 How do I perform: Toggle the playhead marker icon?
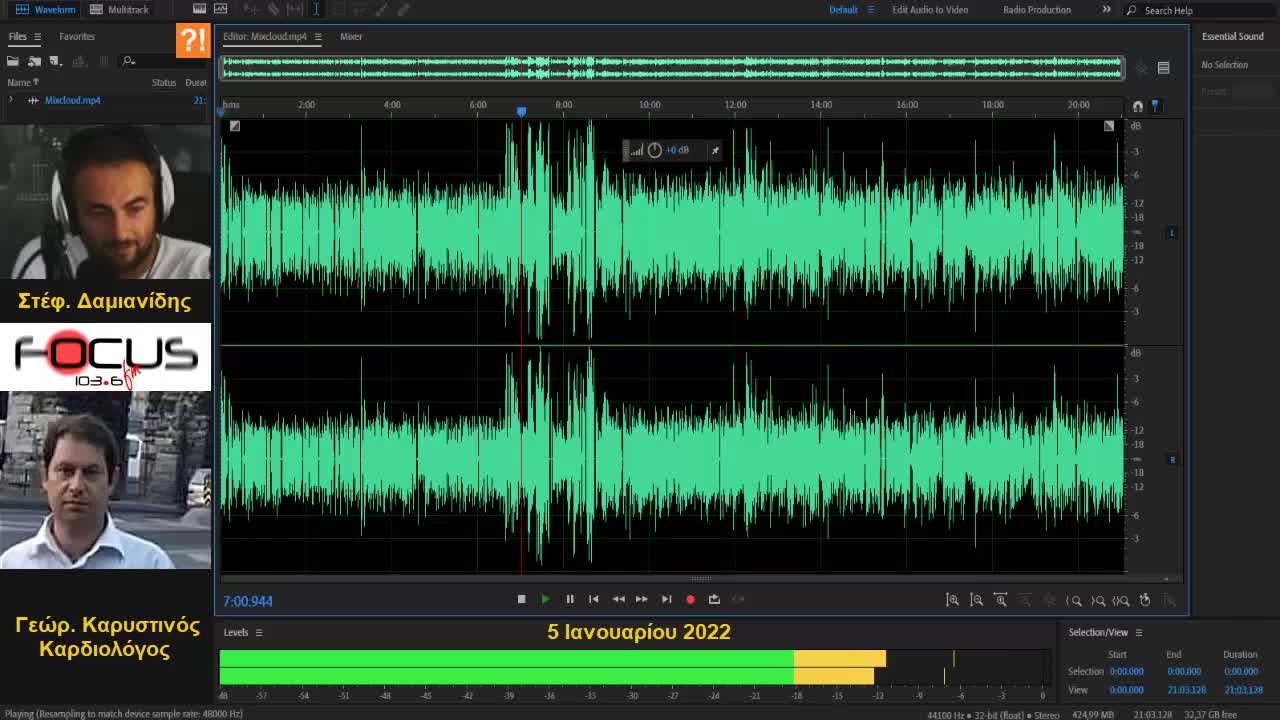pyautogui.click(x=1155, y=106)
